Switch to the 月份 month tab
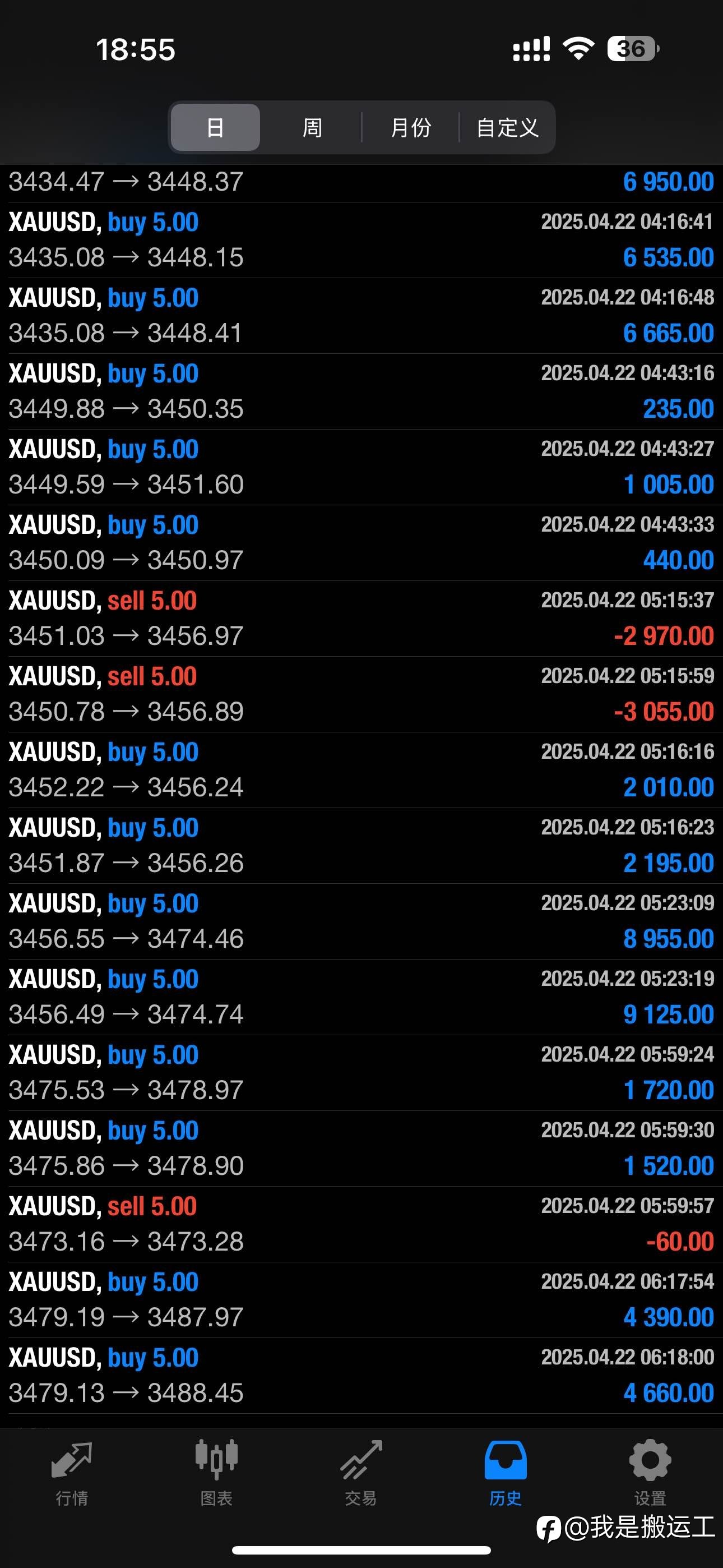The width and height of the screenshot is (723, 1568). pyautogui.click(x=411, y=127)
